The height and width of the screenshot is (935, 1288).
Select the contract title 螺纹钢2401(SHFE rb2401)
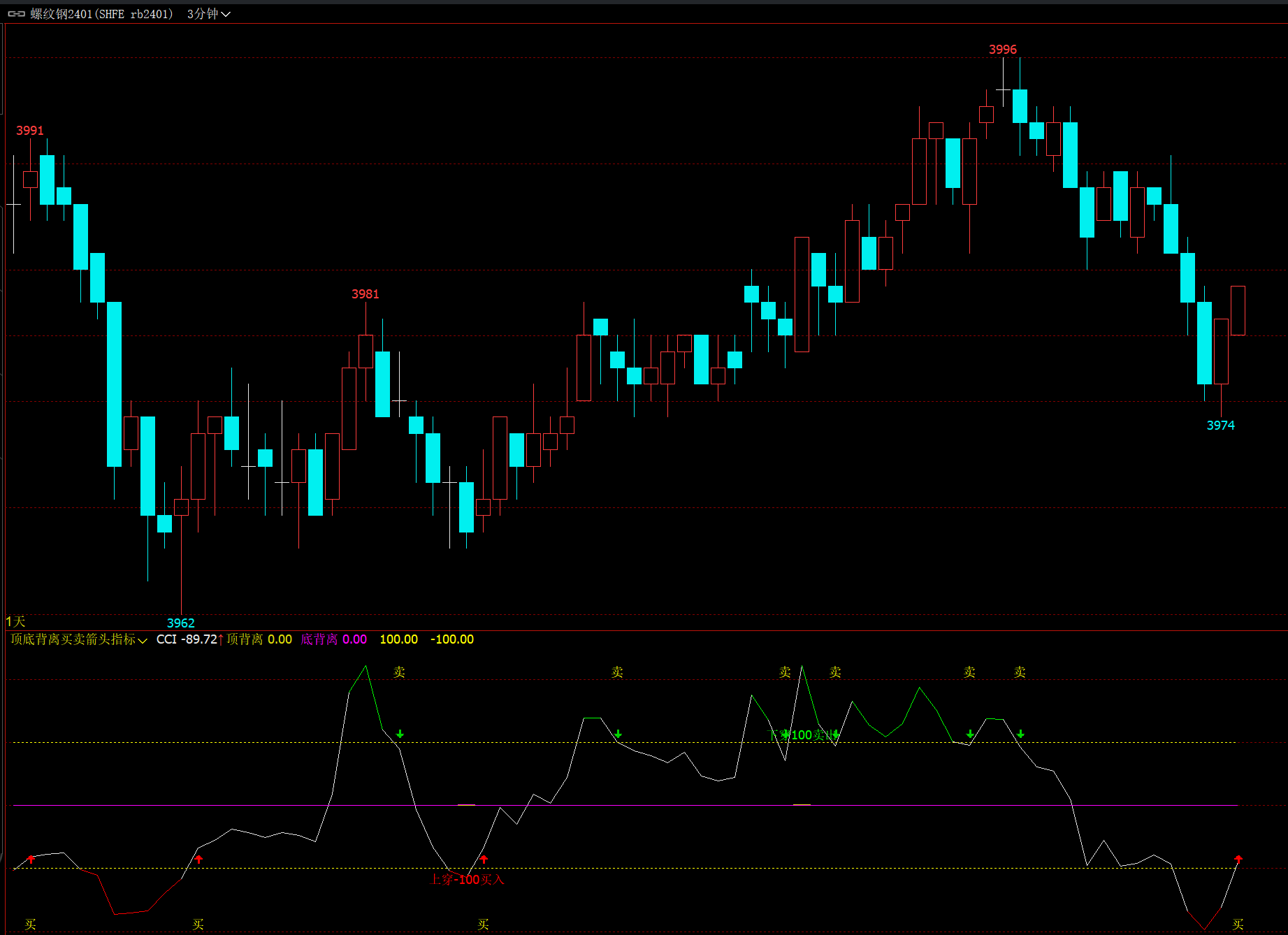[101, 14]
